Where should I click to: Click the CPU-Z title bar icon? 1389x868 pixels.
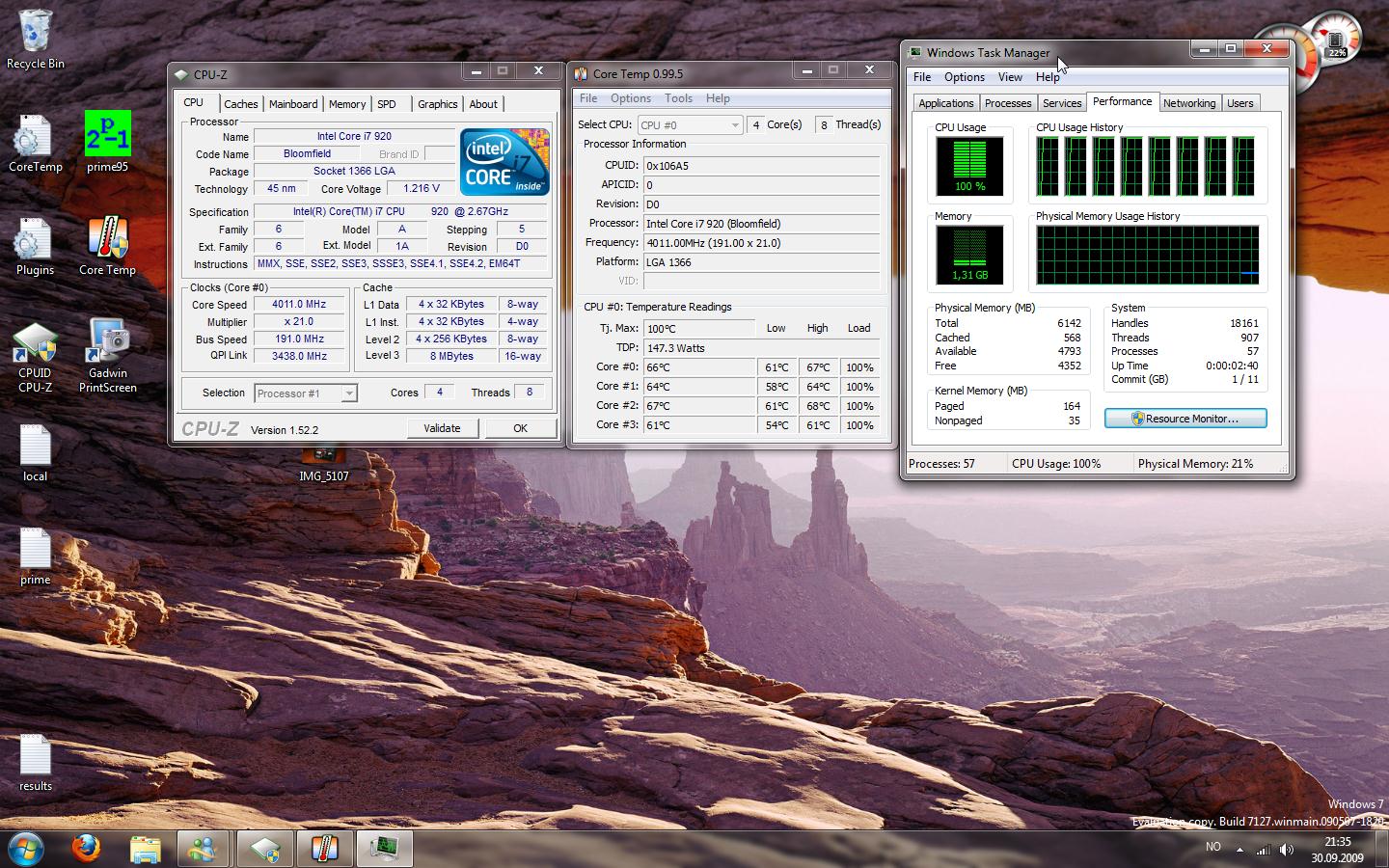pos(181,74)
